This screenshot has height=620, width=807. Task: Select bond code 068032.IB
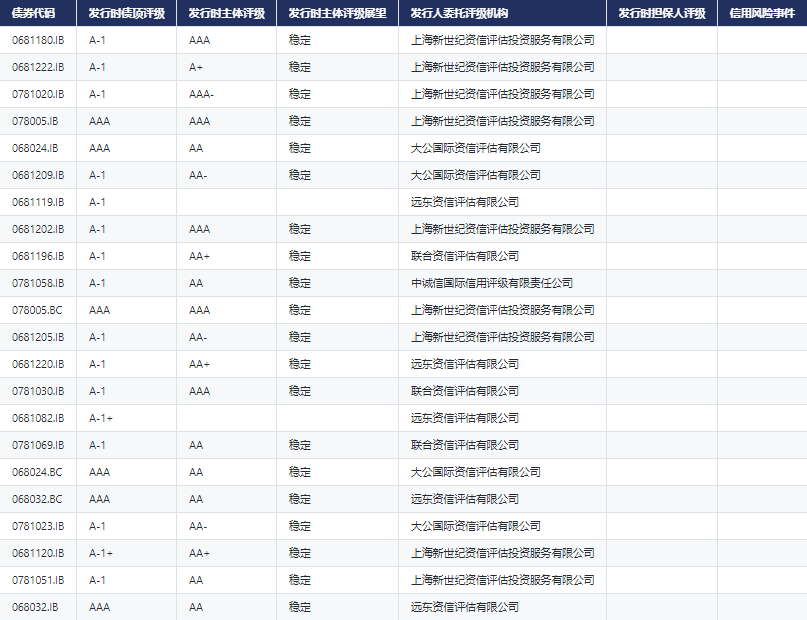tap(35, 608)
